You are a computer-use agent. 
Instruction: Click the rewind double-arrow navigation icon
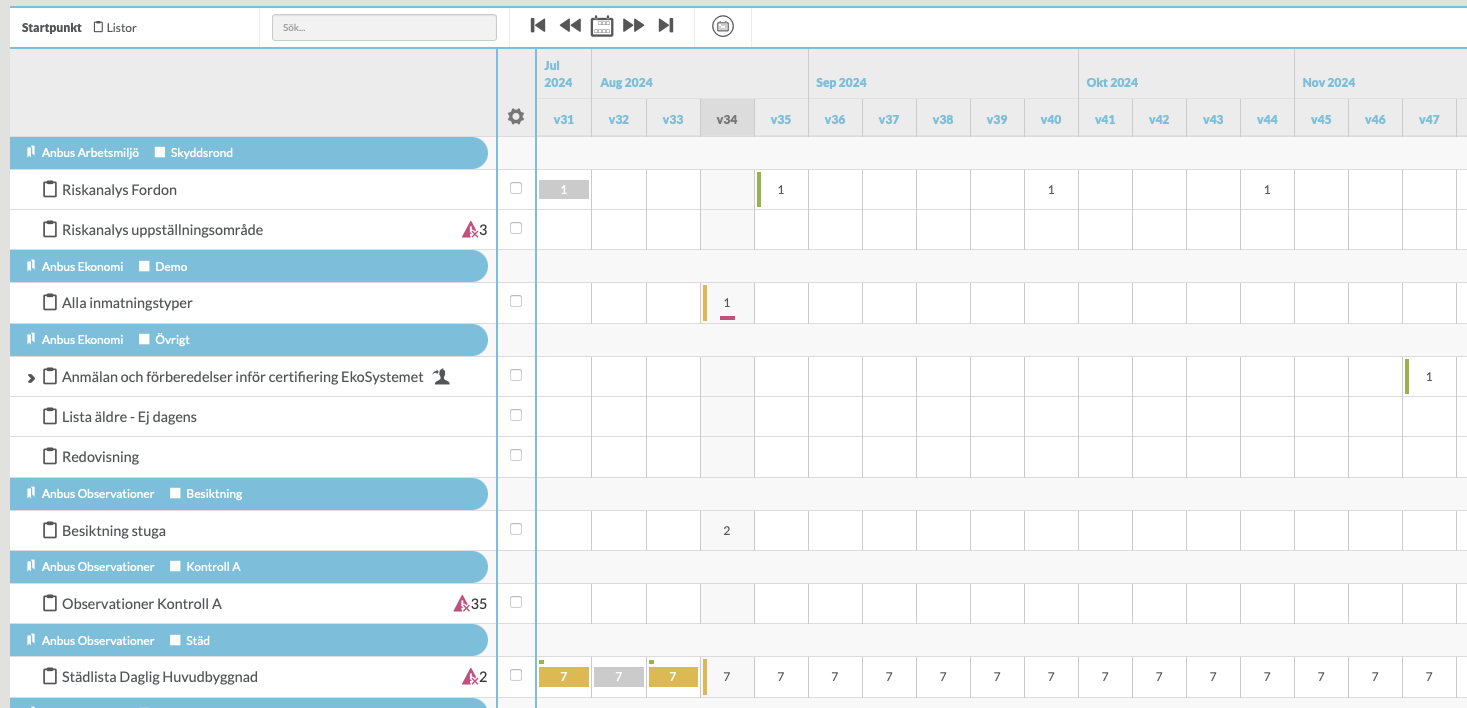[x=570, y=26]
